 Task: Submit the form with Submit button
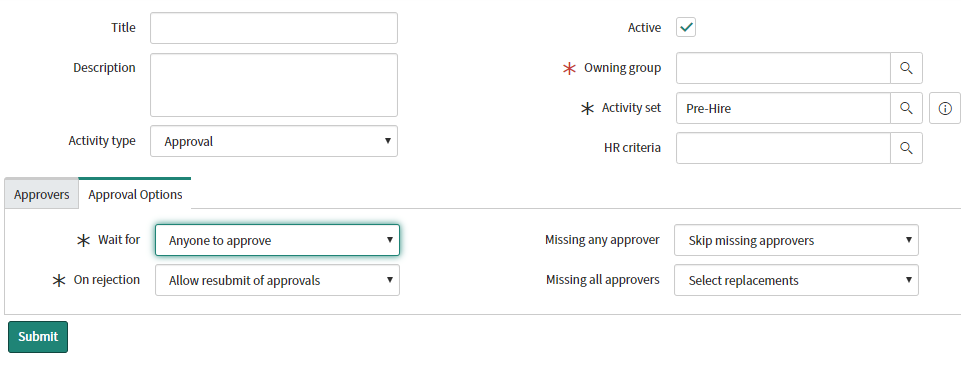[38, 336]
